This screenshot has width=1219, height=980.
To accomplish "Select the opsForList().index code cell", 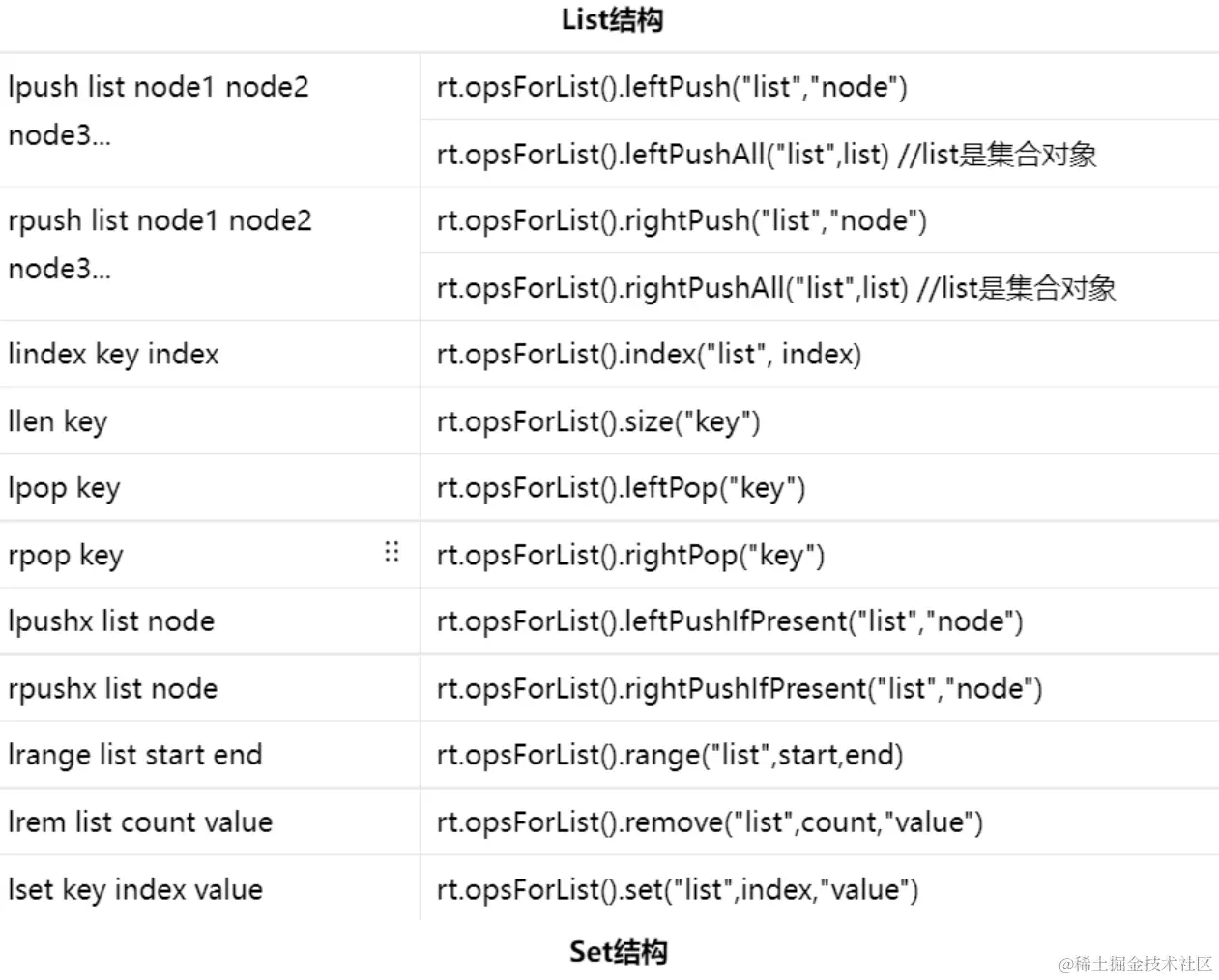I will tap(649, 355).
